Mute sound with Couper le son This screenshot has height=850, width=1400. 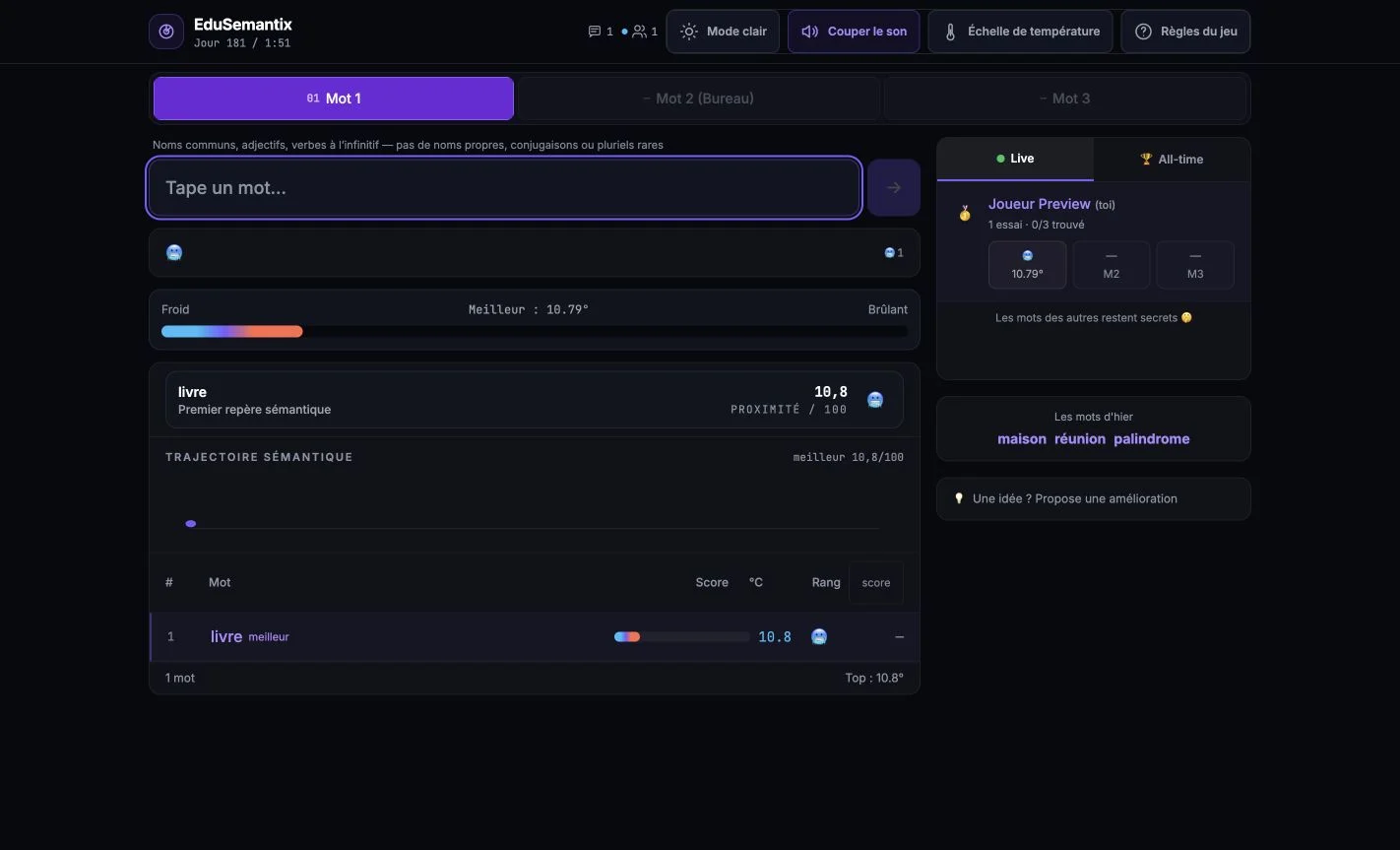854,32
